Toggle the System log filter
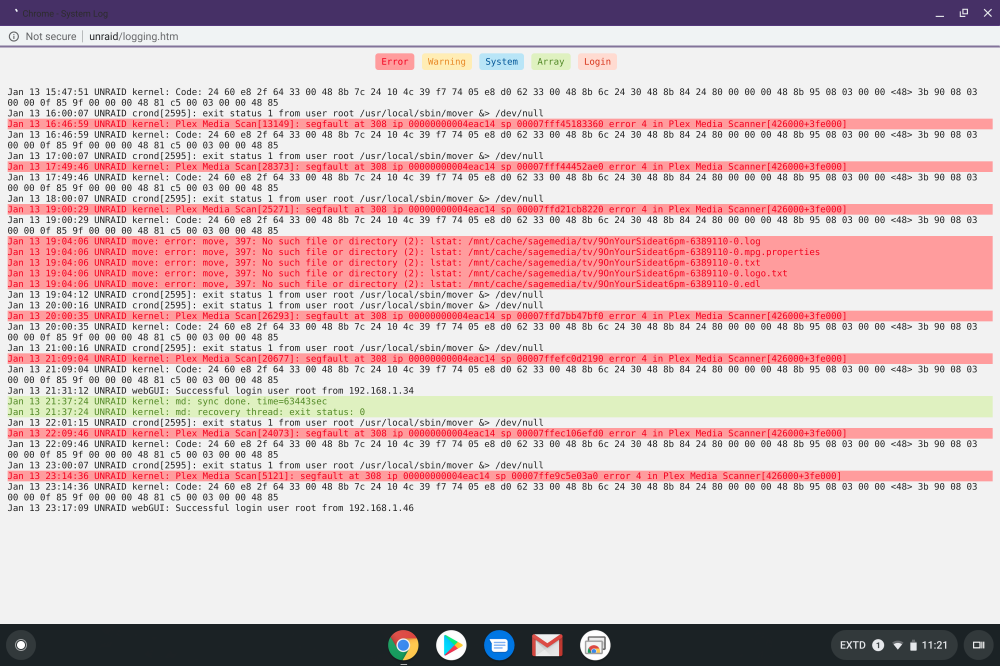 [501, 62]
